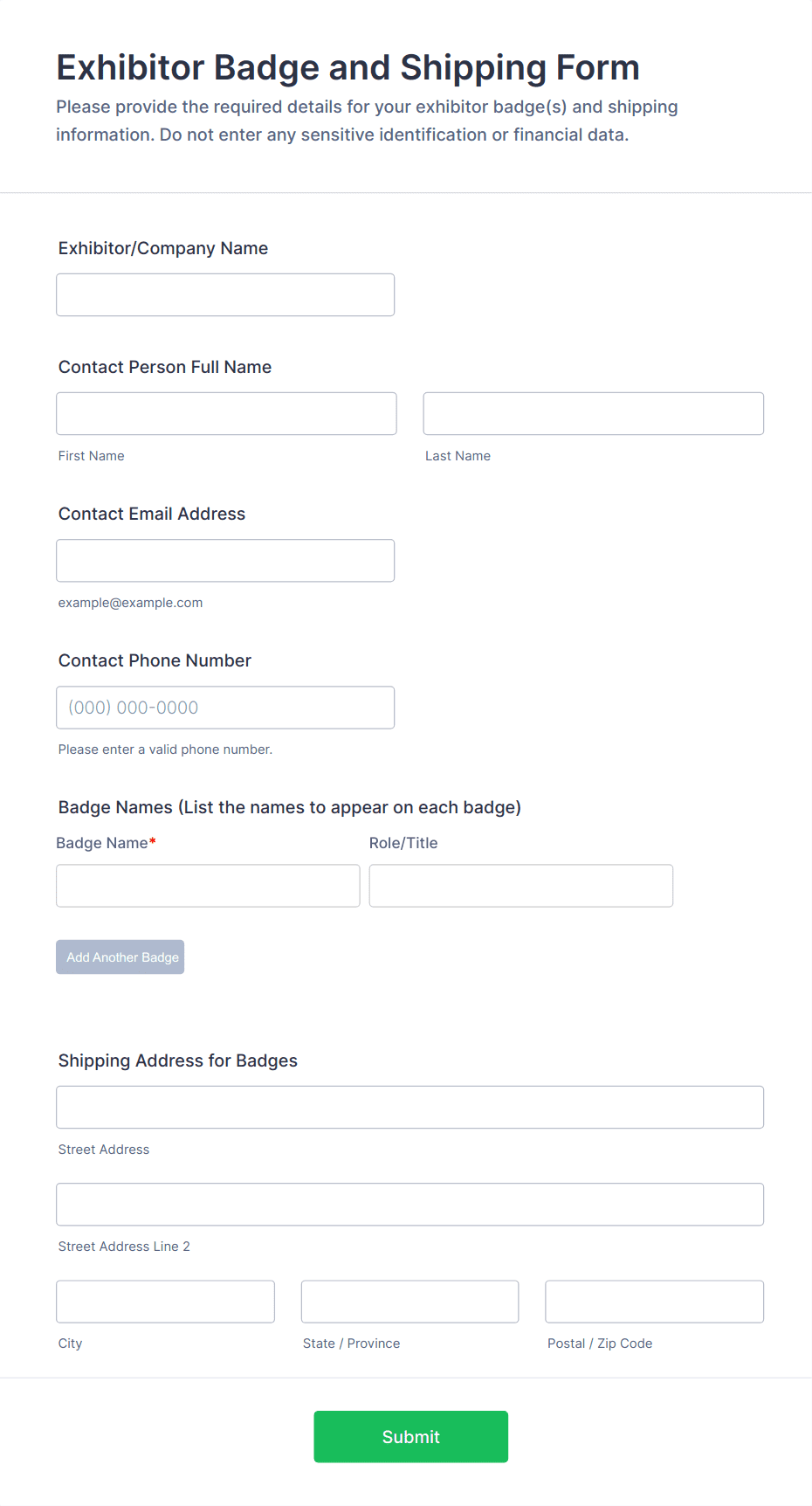The height and width of the screenshot is (1506, 812).
Task: Select the State / Province field
Action: pyautogui.click(x=409, y=1302)
